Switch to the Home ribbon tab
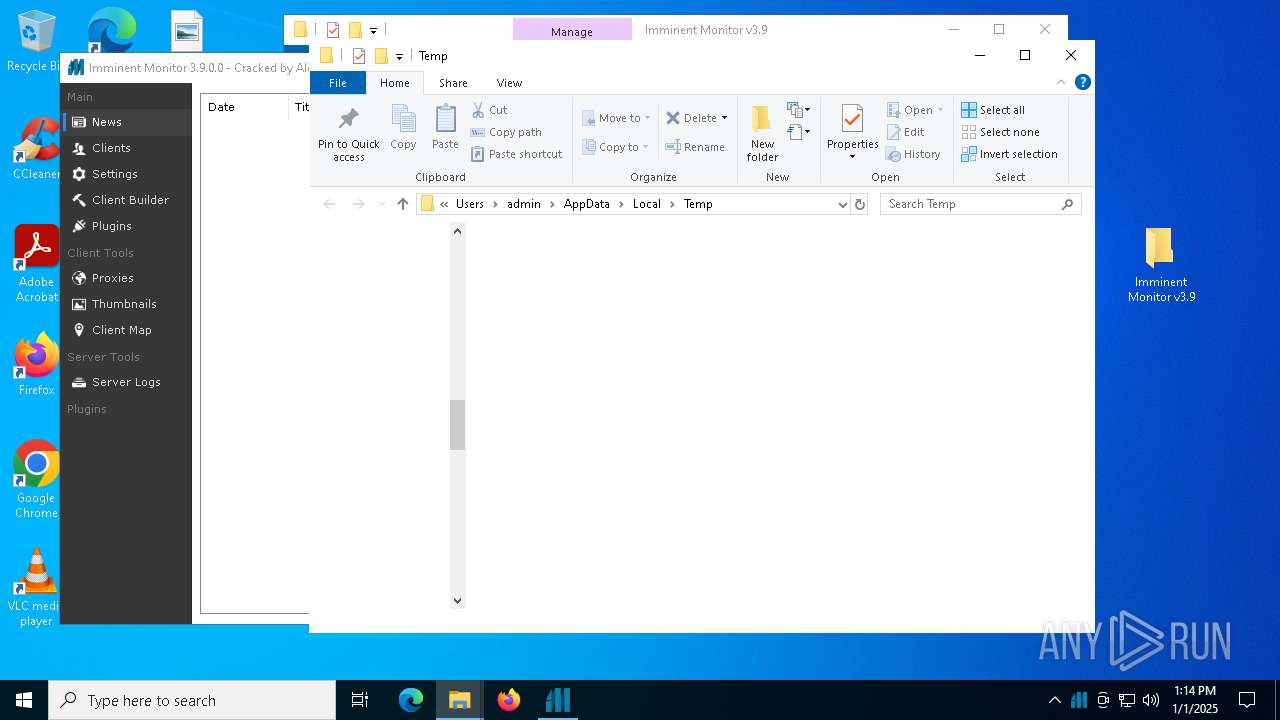The width and height of the screenshot is (1280, 720). click(x=394, y=83)
